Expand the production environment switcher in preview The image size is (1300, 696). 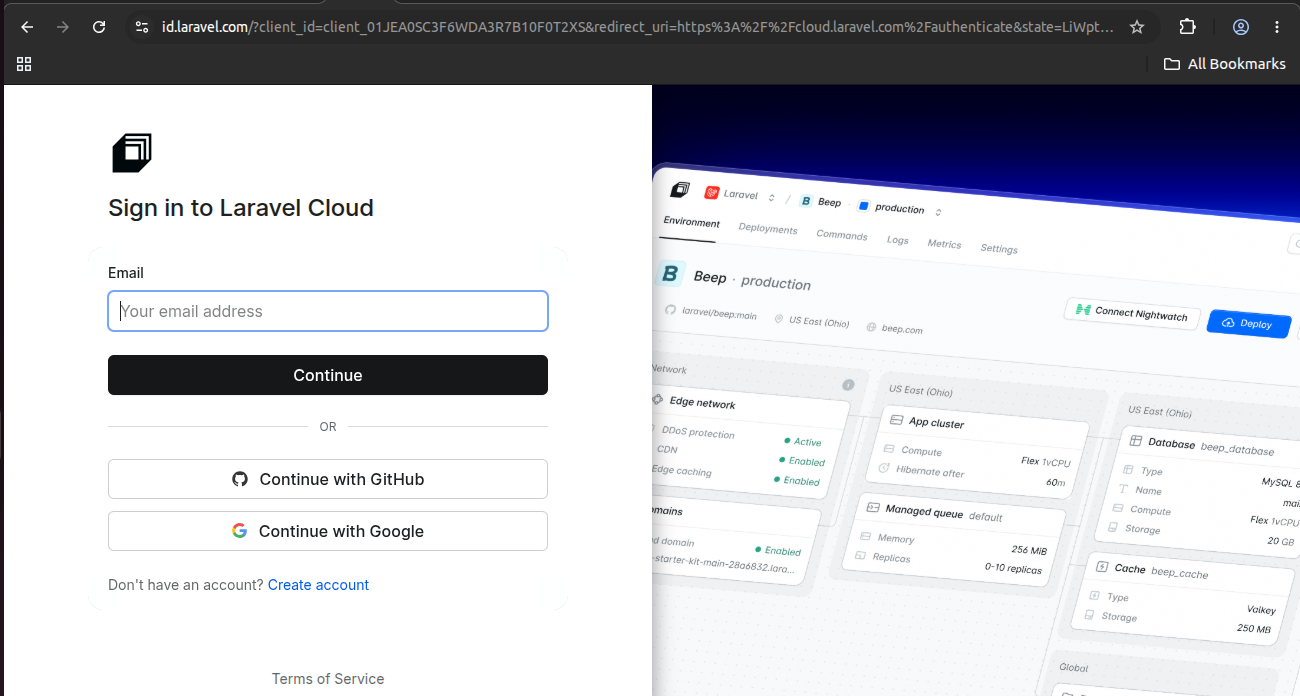click(x=938, y=211)
